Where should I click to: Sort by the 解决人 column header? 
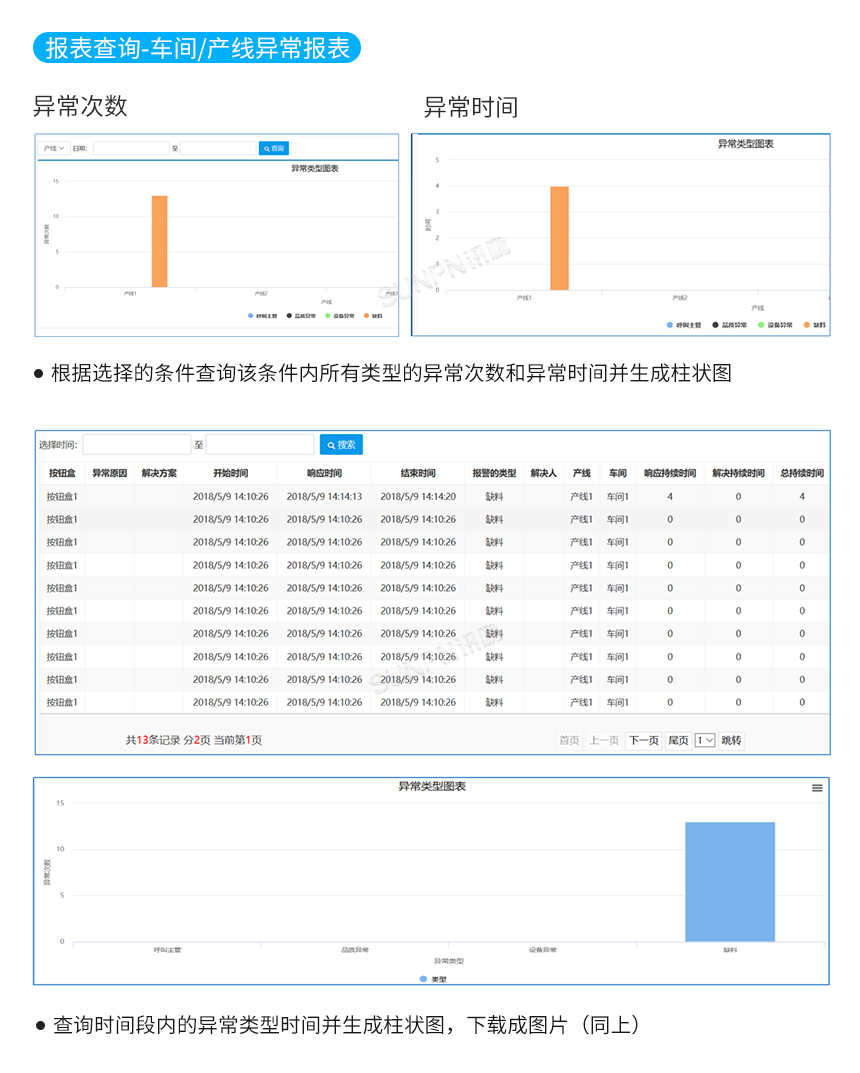point(543,474)
